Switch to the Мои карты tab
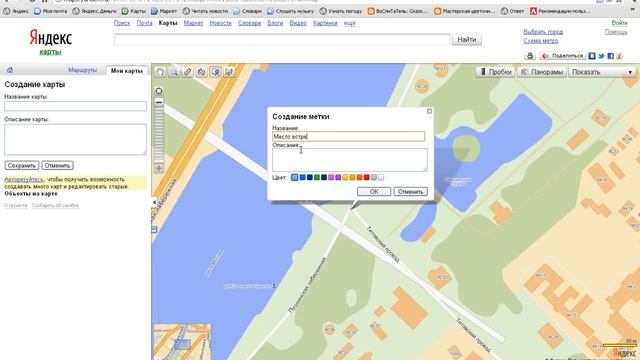 [127, 71]
